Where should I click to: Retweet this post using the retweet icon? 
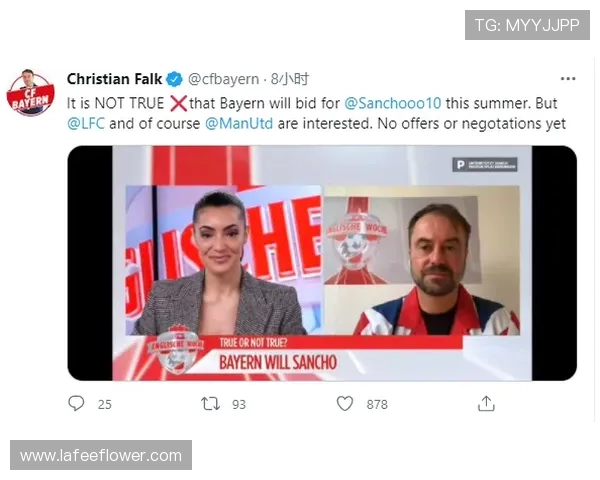(210, 404)
